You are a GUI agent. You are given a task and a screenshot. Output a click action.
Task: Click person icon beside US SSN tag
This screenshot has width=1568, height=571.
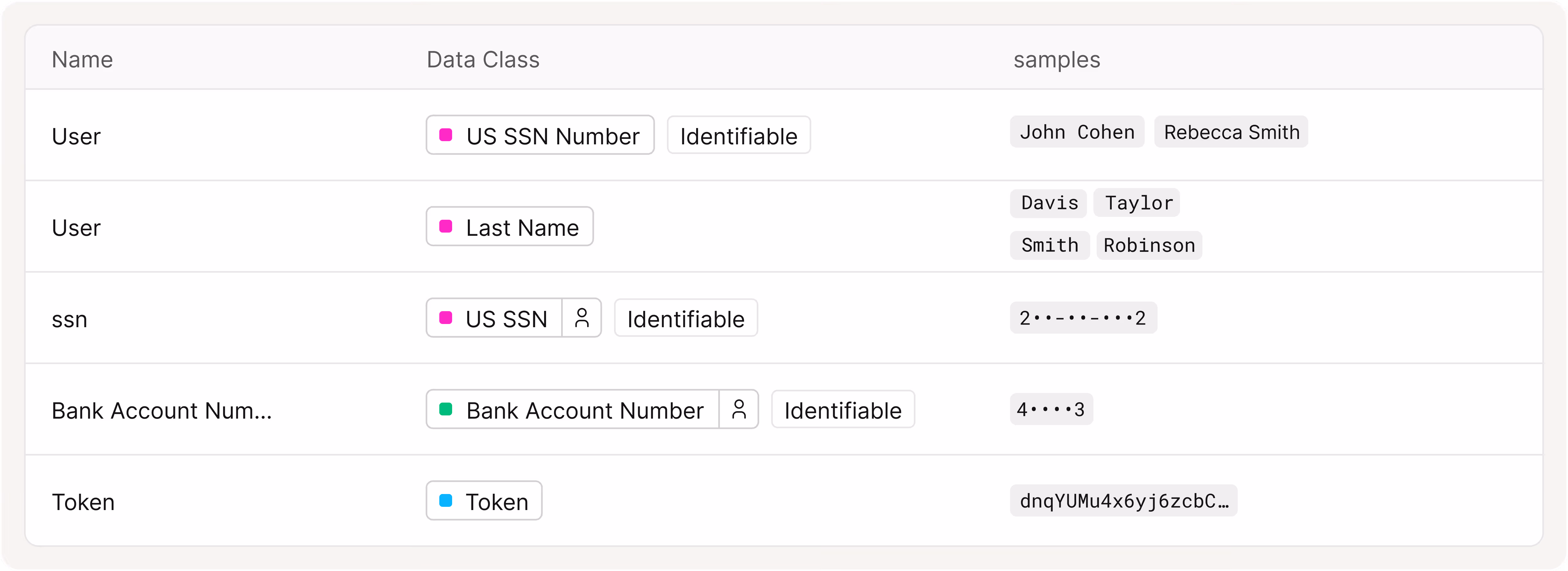[581, 318]
